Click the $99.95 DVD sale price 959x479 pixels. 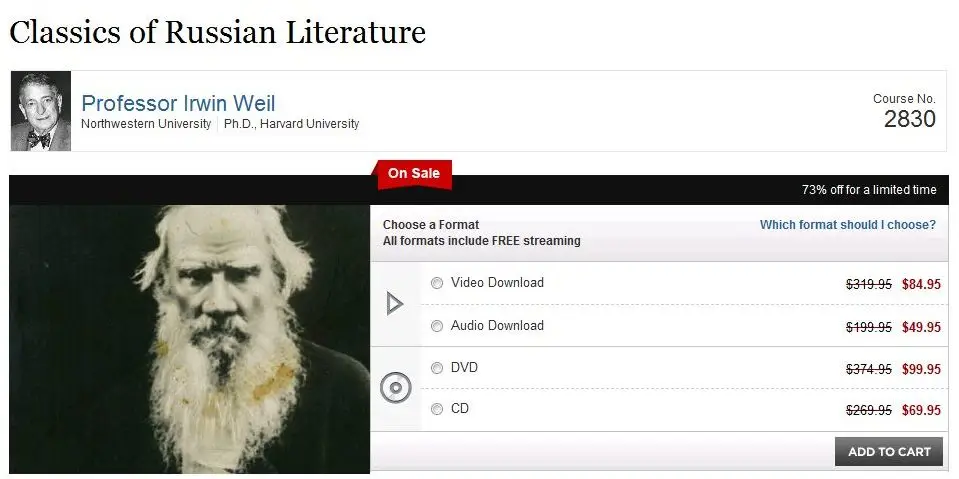click(x=921, y=369)
